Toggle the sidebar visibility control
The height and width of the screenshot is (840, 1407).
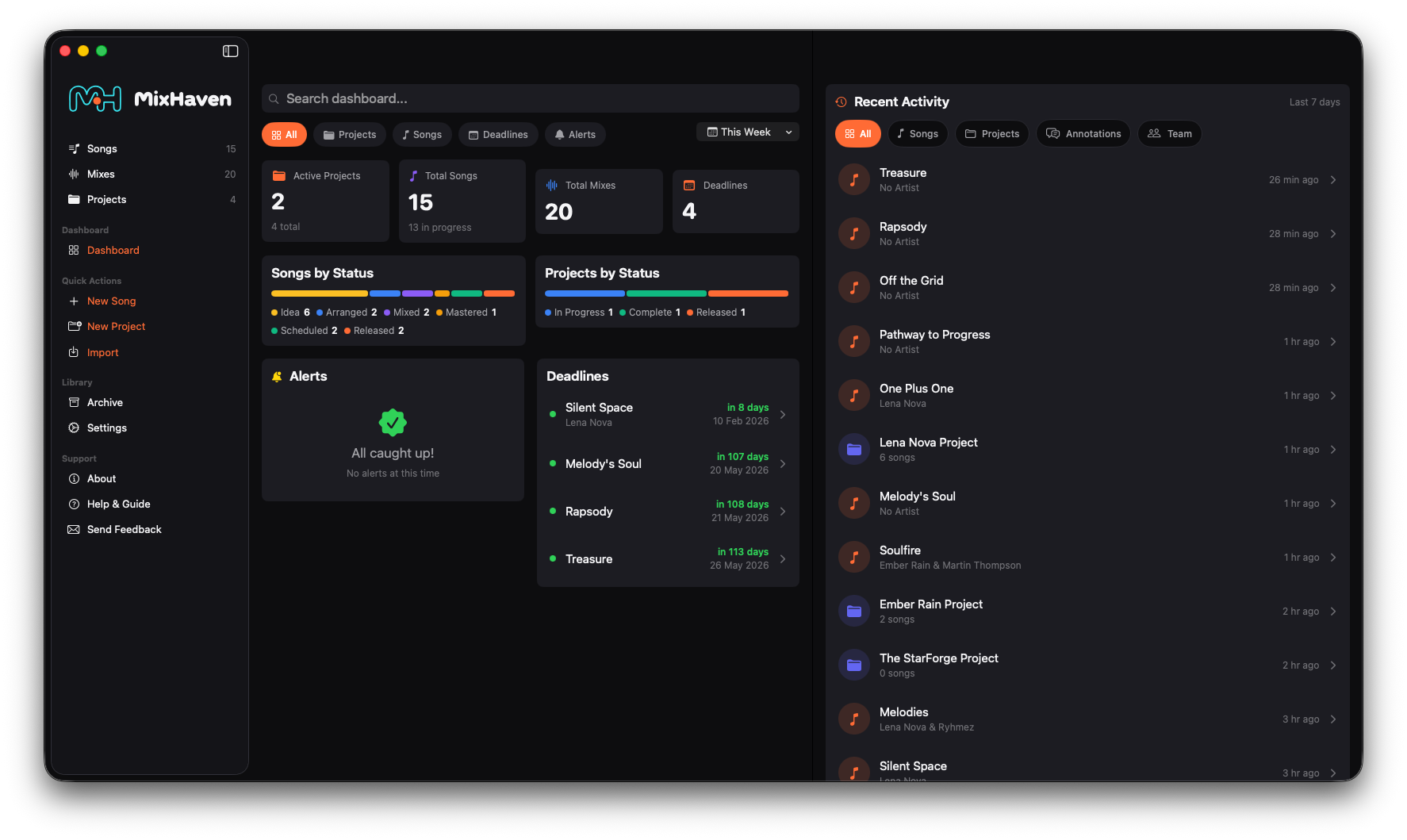click(x=230, y=51)
